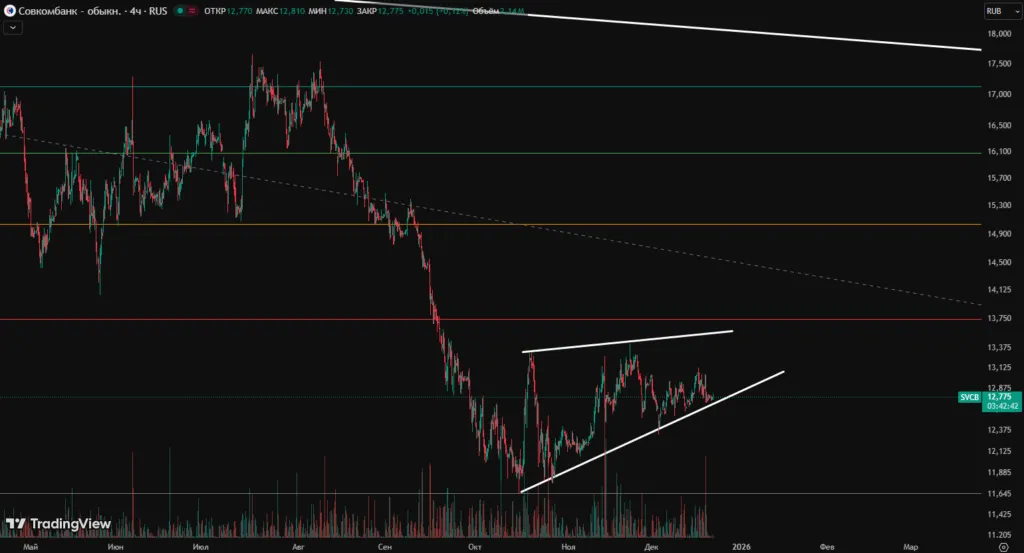Click the green market status dot
This screenshot has height=553, width=1024.
click(178, 11)
